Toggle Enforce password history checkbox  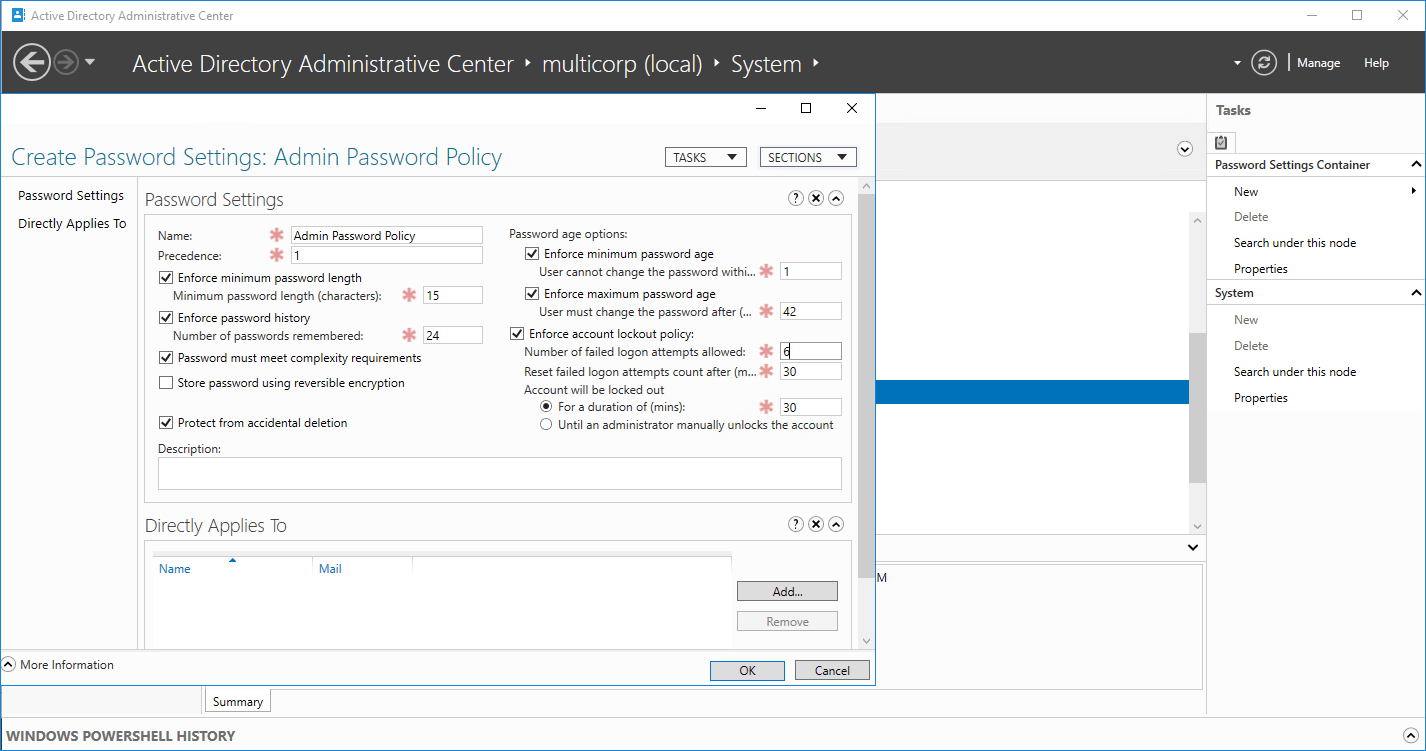(x=166, y=318)
